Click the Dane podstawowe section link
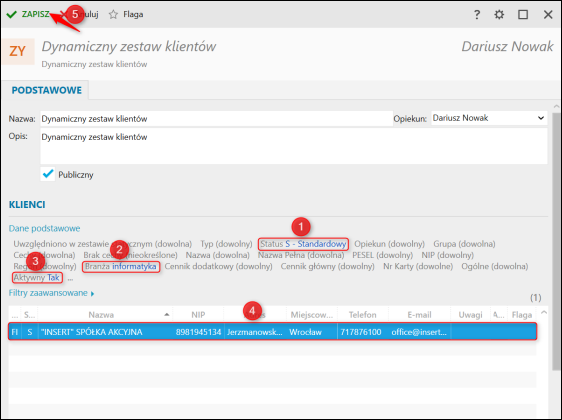 pos(44,228)
